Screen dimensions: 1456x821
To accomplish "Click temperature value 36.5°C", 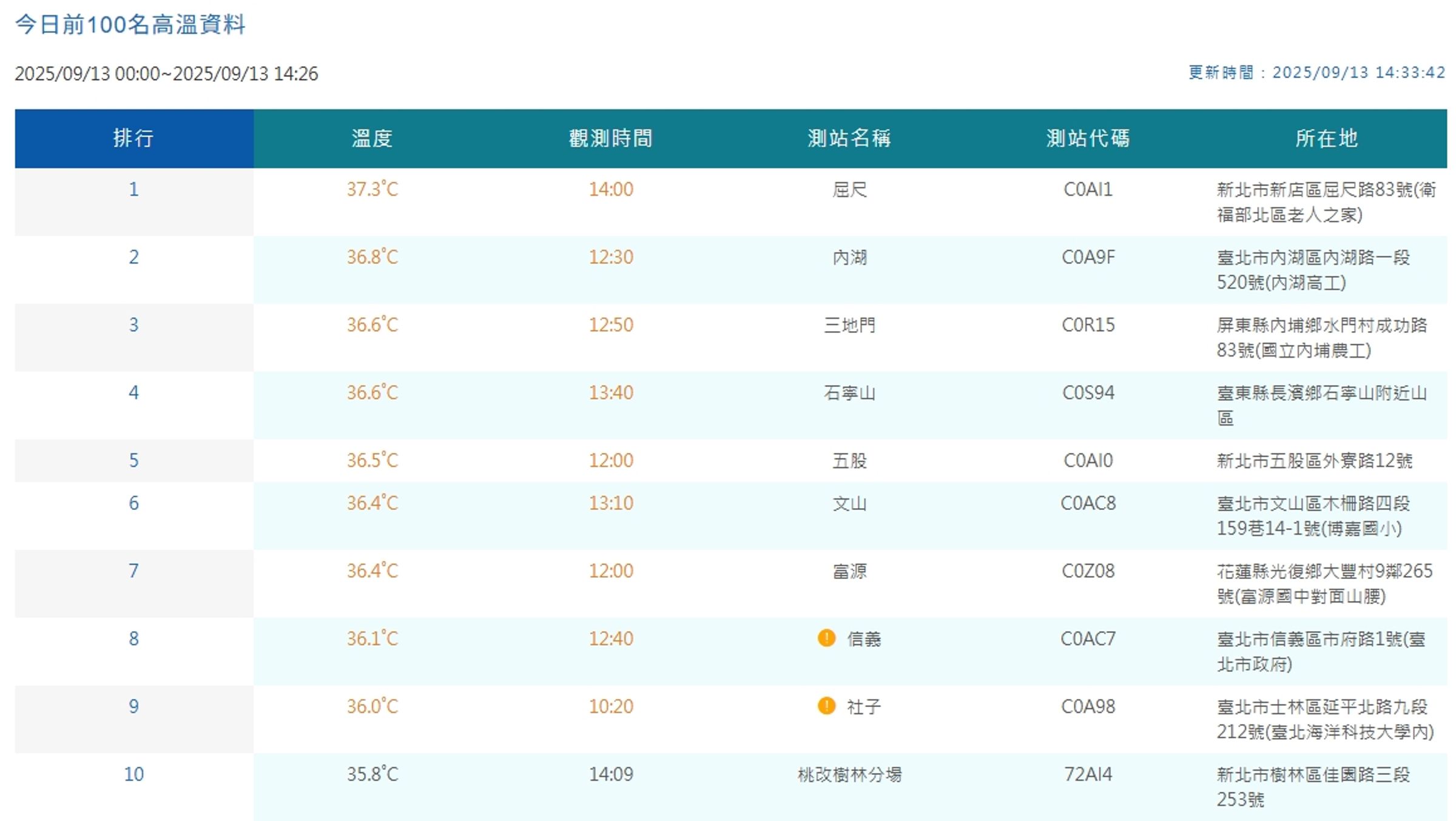I will coord(372,460).
